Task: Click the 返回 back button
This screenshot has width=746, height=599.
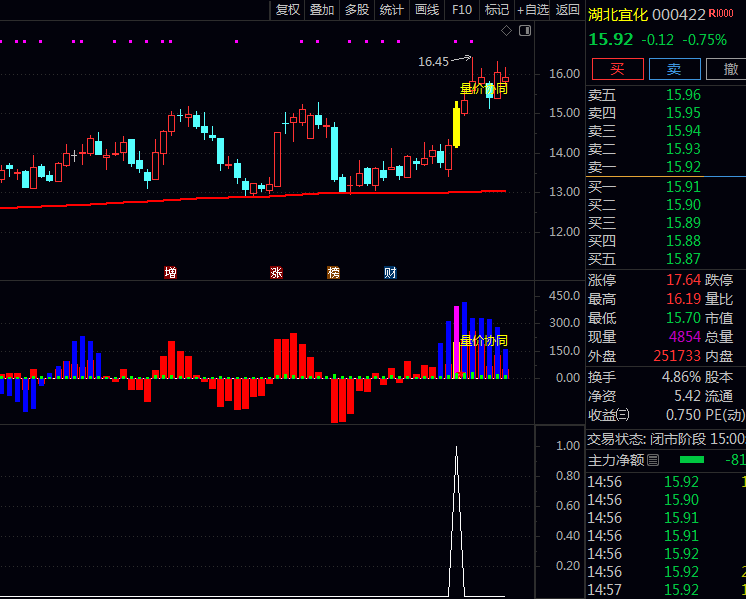Action: (568, 10)
